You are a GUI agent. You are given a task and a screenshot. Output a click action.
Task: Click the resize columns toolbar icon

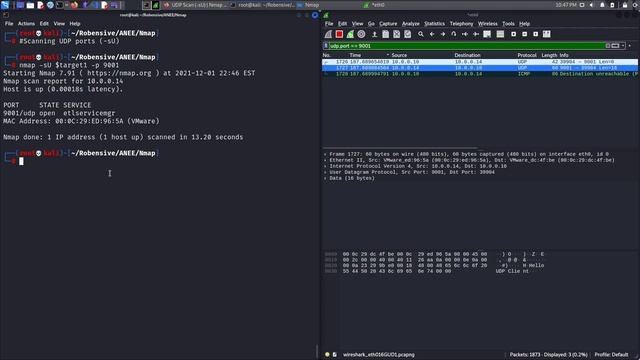coord(547,34)
